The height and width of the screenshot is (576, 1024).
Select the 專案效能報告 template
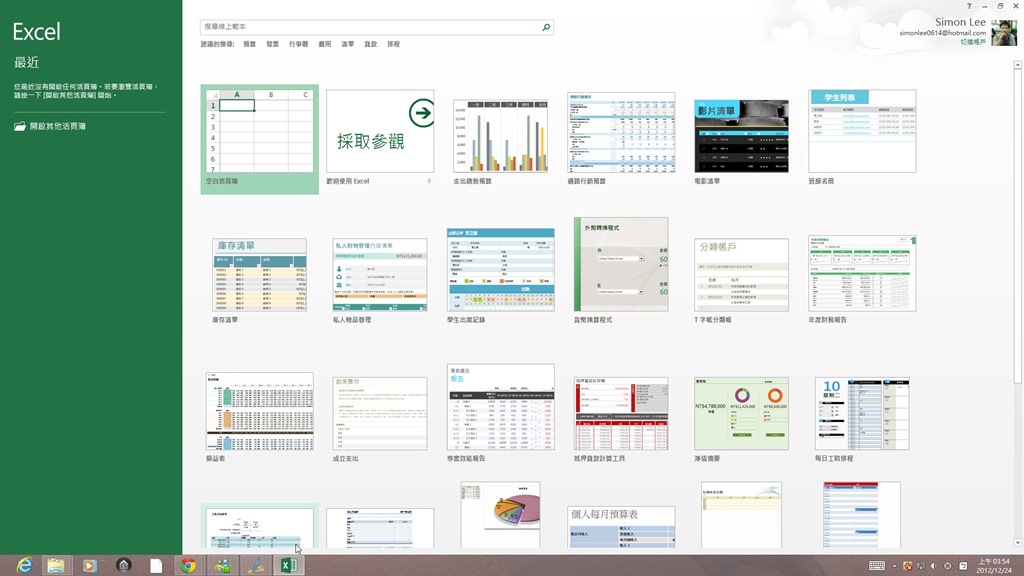[500, 407]
